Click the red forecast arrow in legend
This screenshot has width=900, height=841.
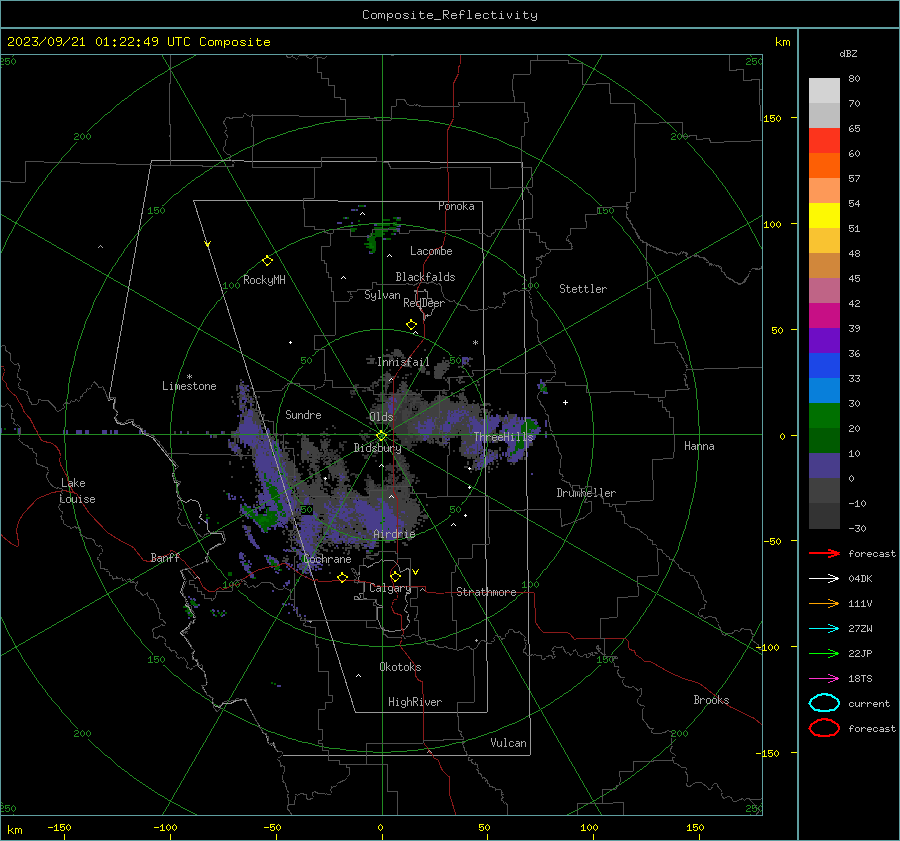click(x=824, y=553)
